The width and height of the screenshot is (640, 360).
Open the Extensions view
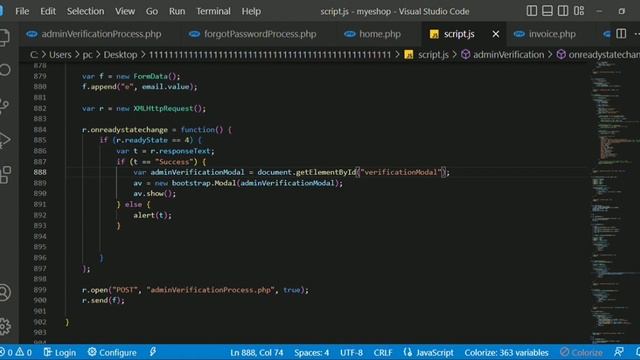click(5, 175)
